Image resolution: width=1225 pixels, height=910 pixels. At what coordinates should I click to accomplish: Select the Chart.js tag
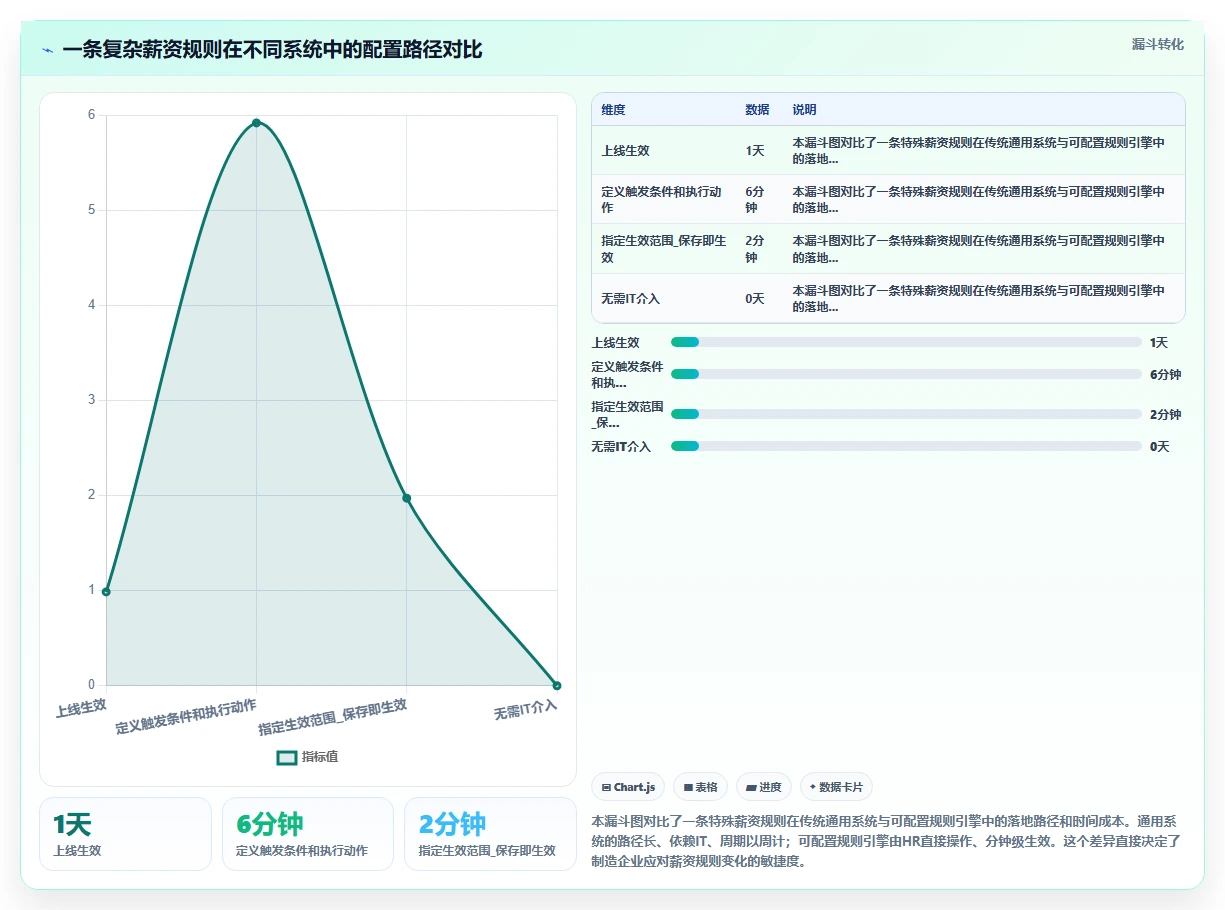(628, 787)
